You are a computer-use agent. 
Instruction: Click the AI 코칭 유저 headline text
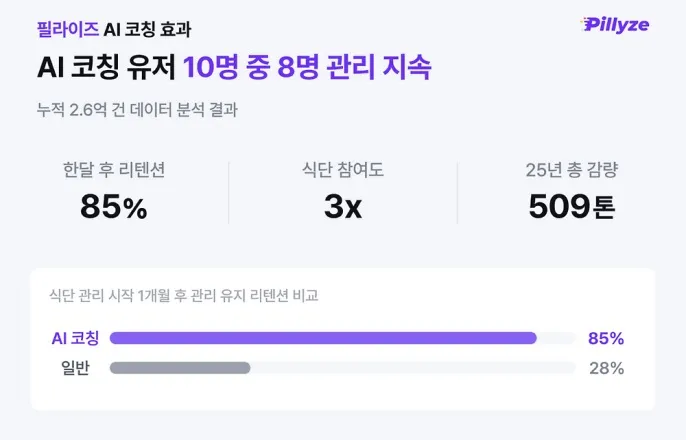[107, 67]
